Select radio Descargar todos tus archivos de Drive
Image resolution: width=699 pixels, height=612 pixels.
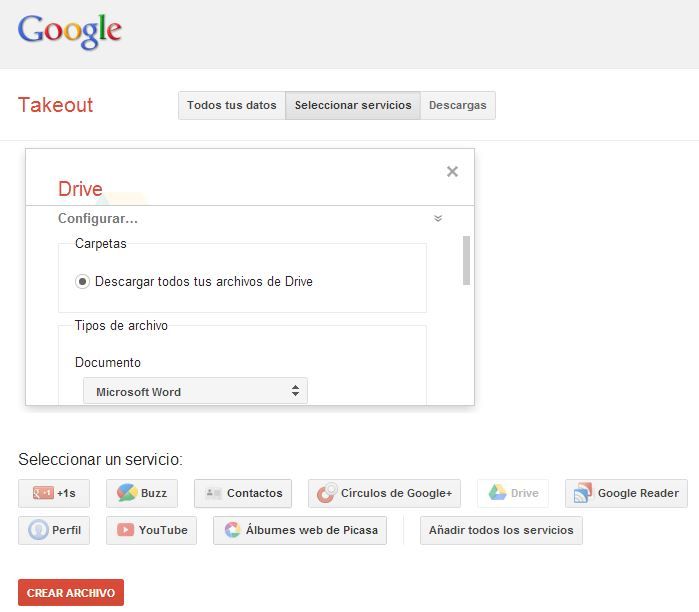click(x=83, y=282)
